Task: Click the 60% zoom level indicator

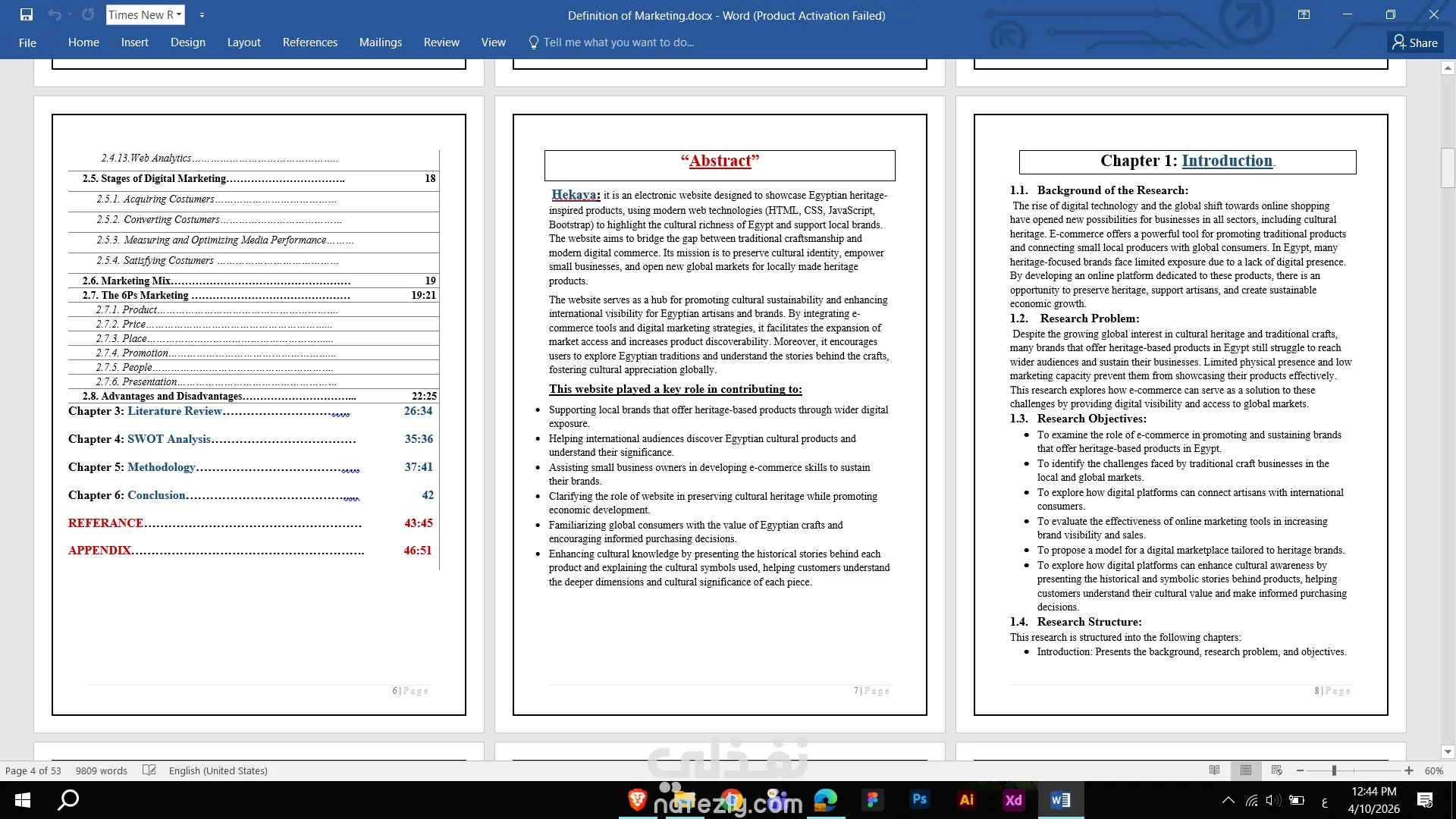Action: coord(1434,770)
